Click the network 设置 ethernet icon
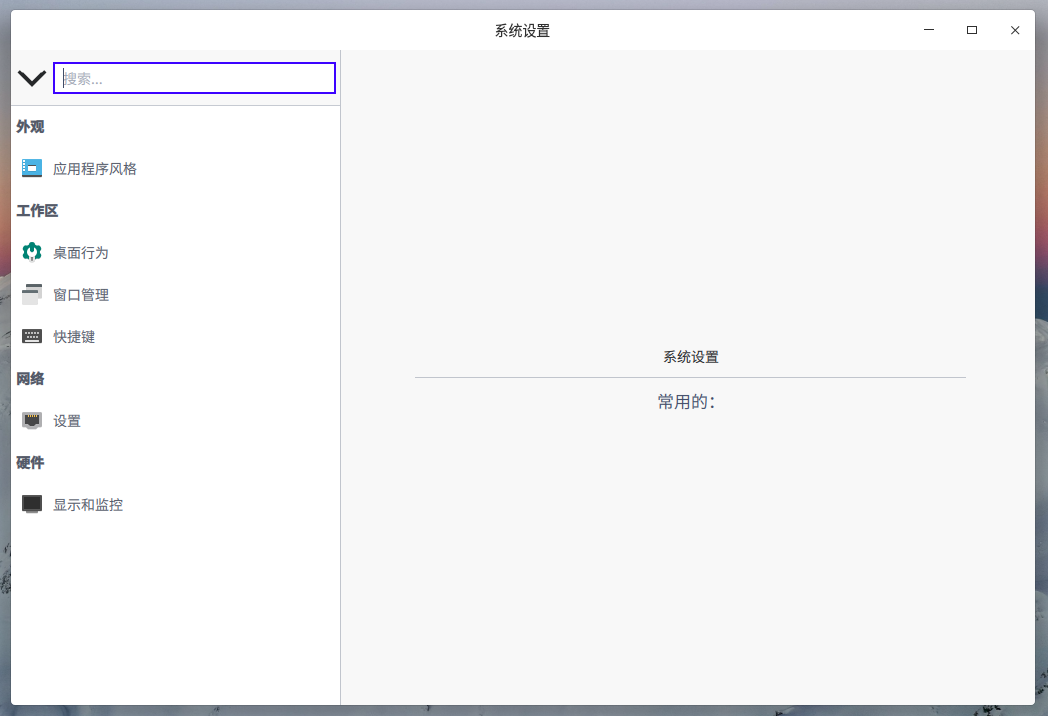The height and width of the screenshot is (716, 1048). 31,421
